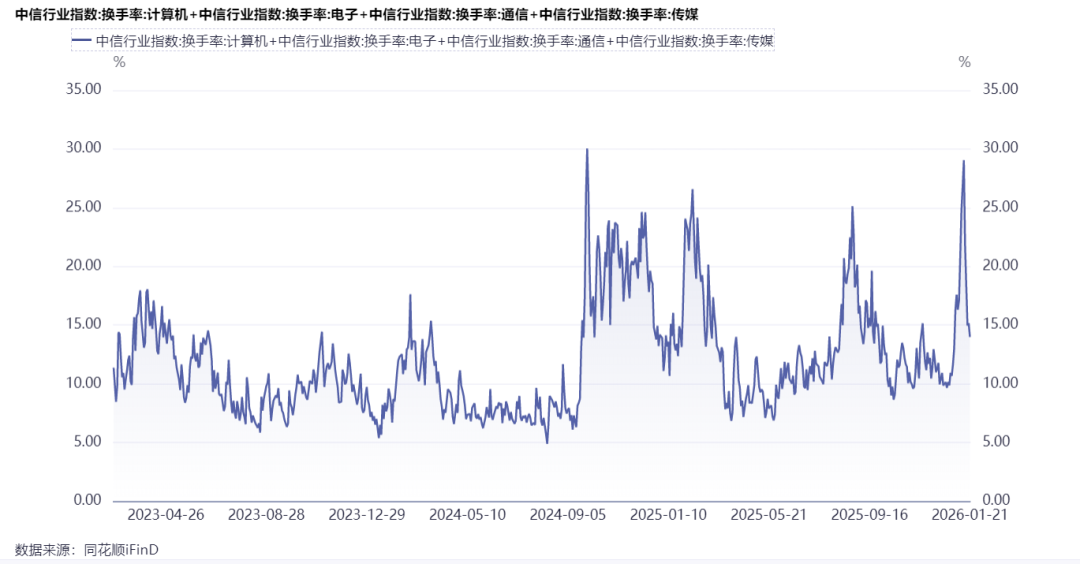Click the % unit label above left axis
The image size is (1080, 564).
pyautogui.click(x=119, y=63)
